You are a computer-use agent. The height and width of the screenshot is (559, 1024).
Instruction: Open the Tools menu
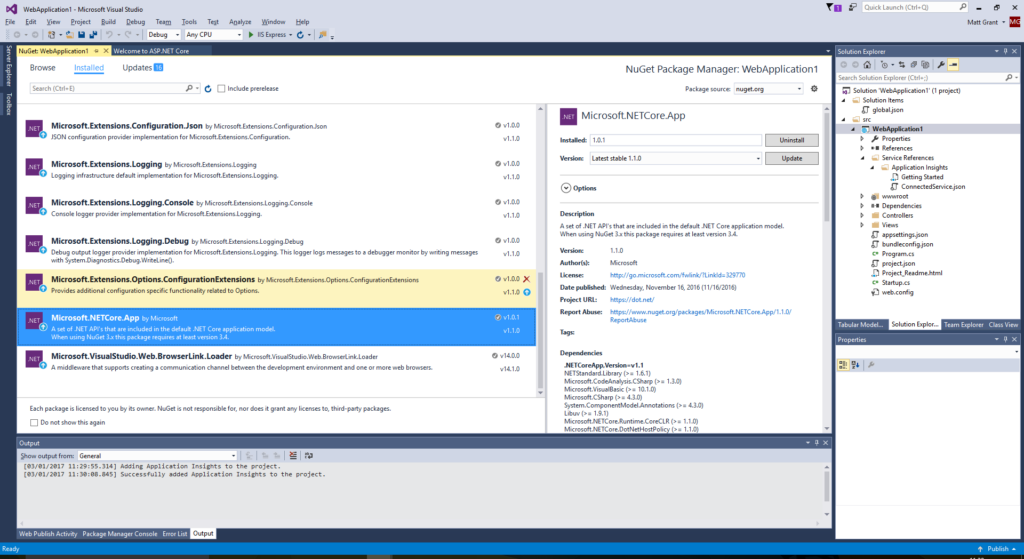(189, 22)
